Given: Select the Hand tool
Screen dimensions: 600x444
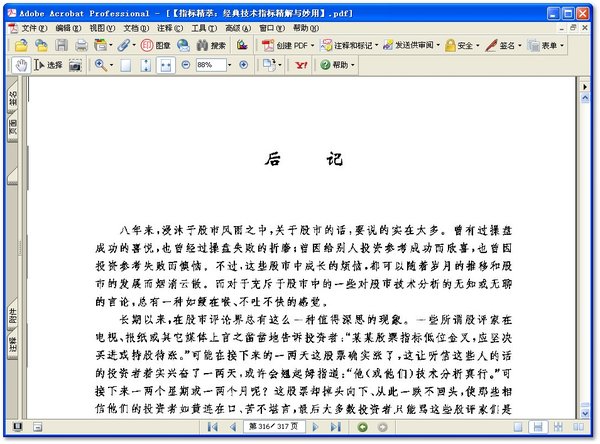Looking at the screenshot, I should (x=21, y=65).
